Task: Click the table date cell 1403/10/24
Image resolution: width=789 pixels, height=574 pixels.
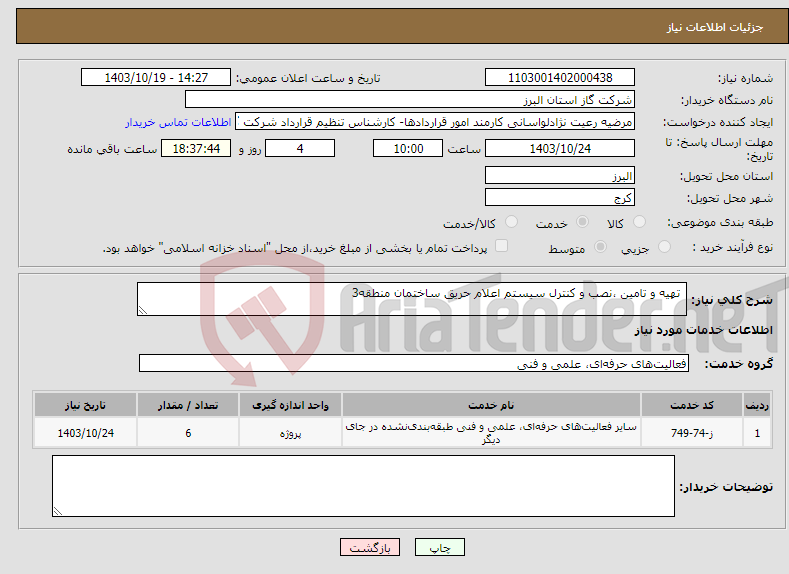Action: point(85,433)
